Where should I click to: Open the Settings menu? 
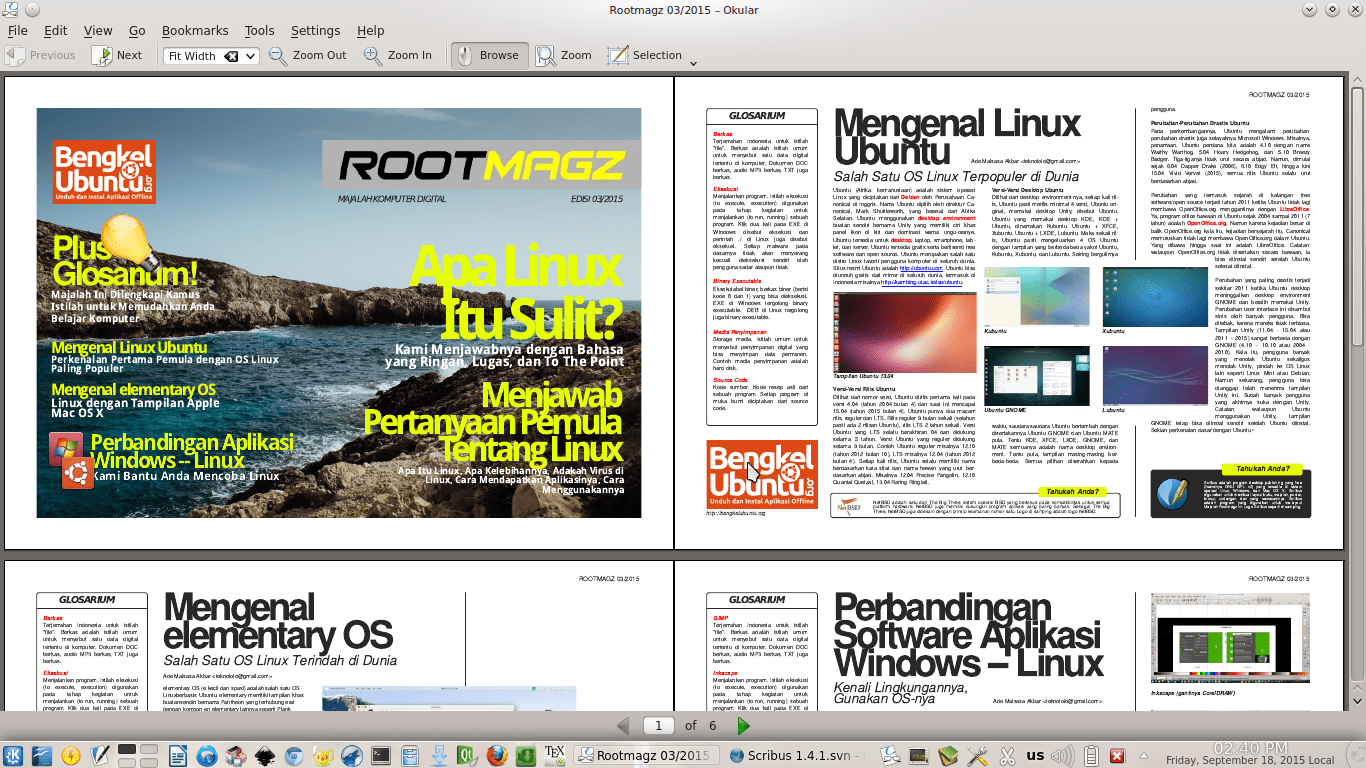pos(315,31)
